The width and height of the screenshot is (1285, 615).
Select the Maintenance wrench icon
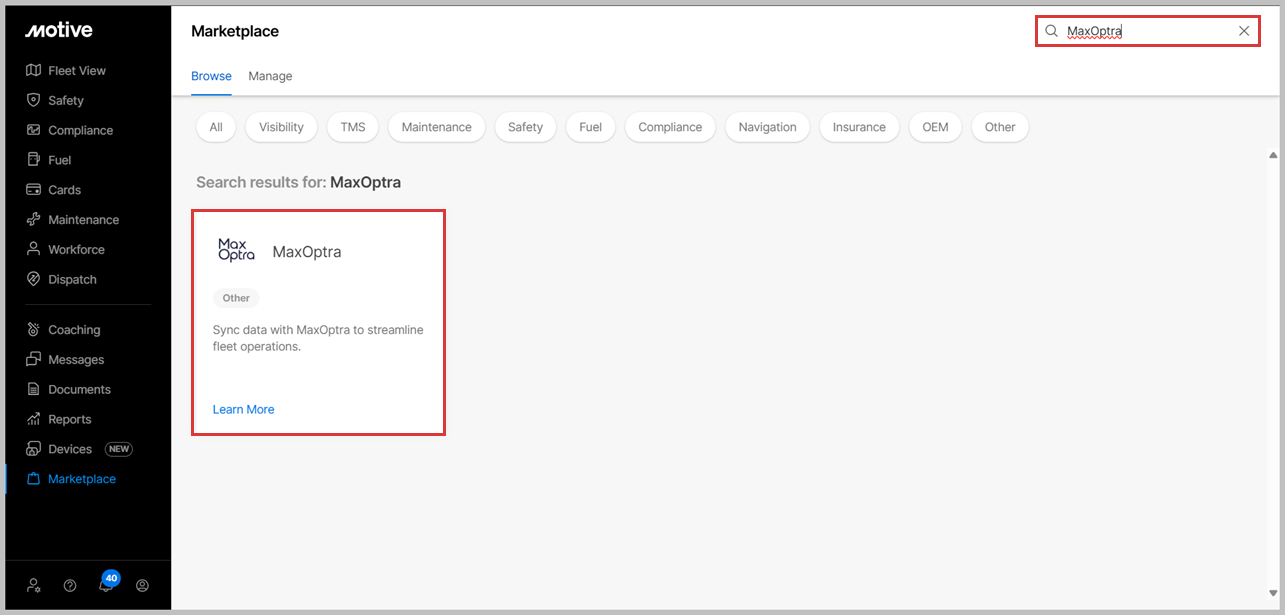click(33, 220)
